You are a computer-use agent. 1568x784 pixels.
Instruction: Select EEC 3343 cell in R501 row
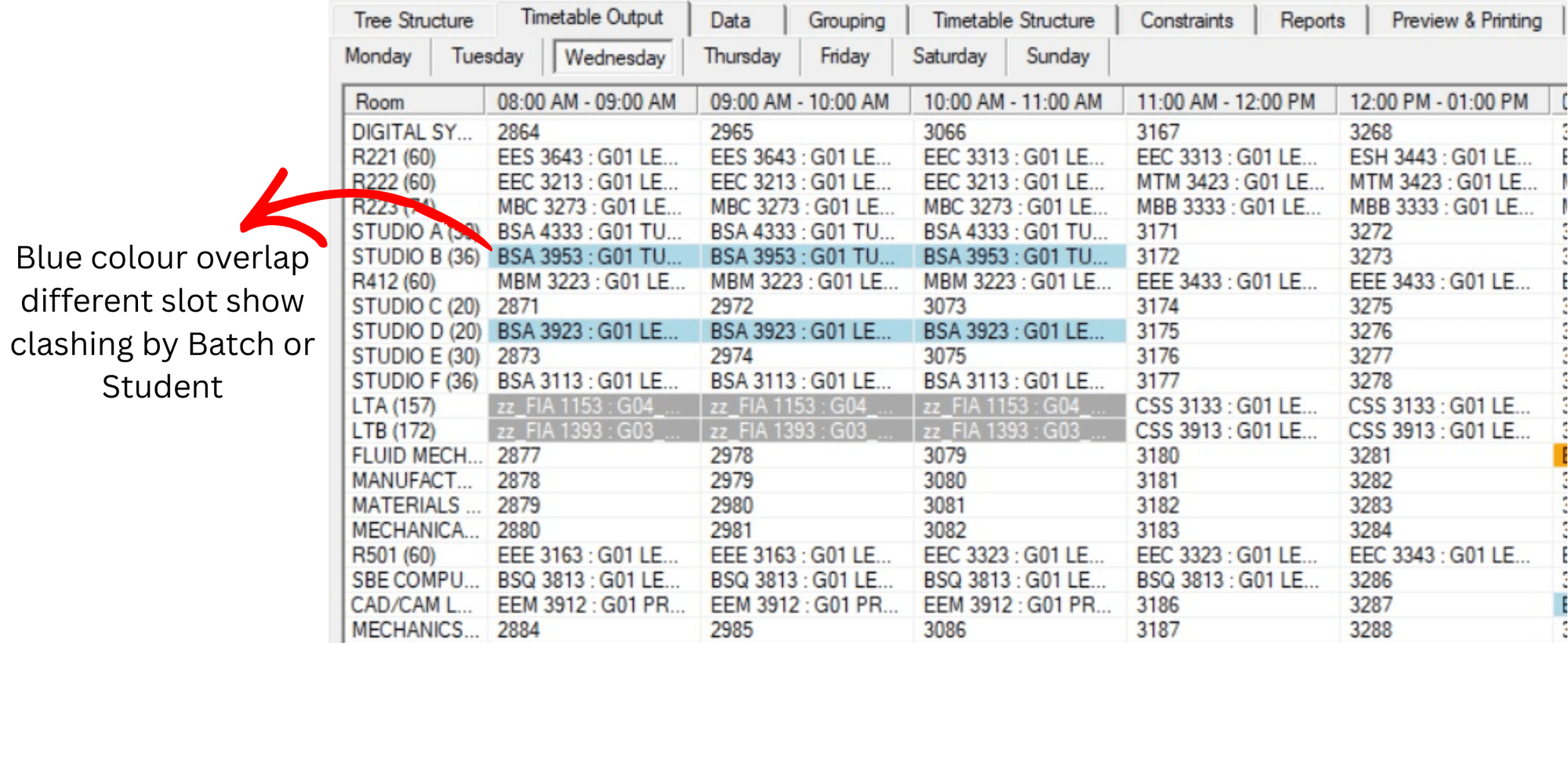click(1446, 556)
